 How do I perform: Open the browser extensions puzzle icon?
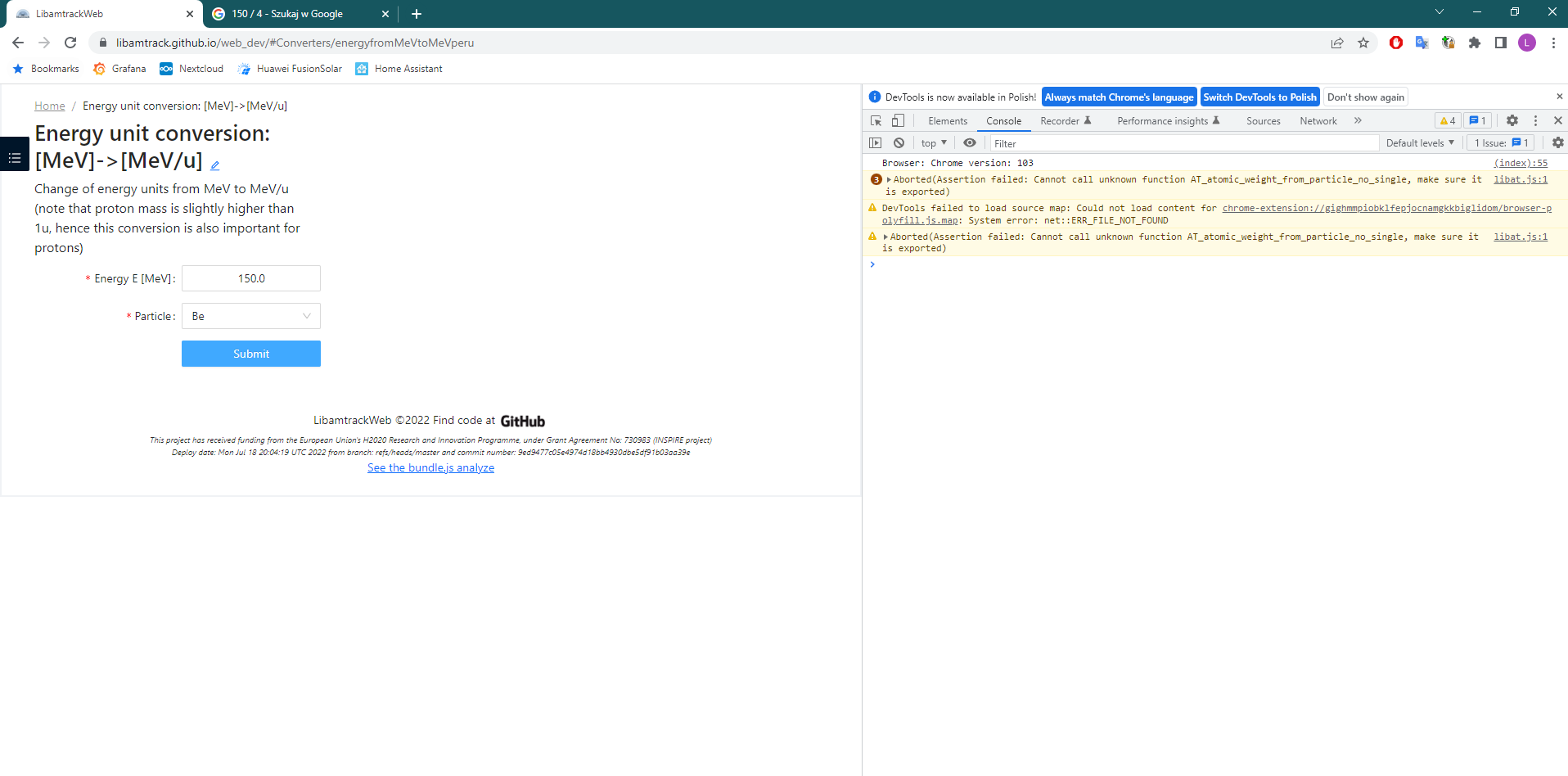click(x=1474, y=43)
